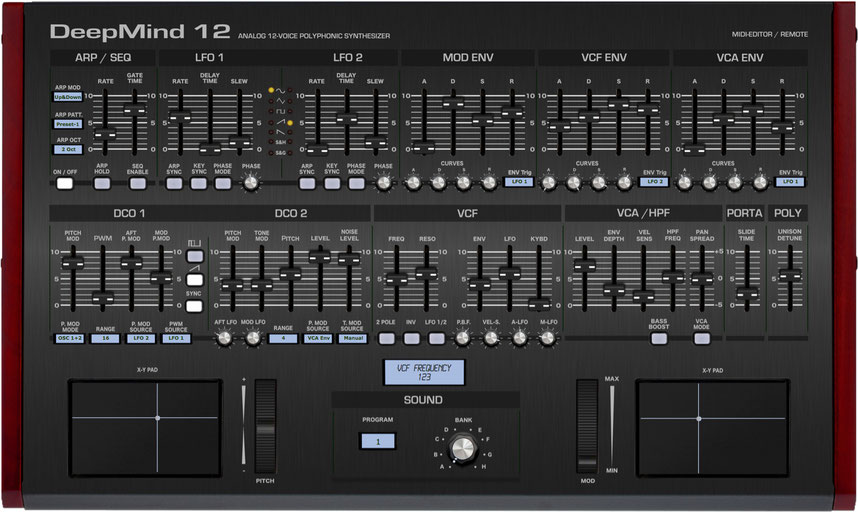Open the ARP MOD Up&Down dropdown
The height and width of the screenshot is (512, 858).
(68, 98)
